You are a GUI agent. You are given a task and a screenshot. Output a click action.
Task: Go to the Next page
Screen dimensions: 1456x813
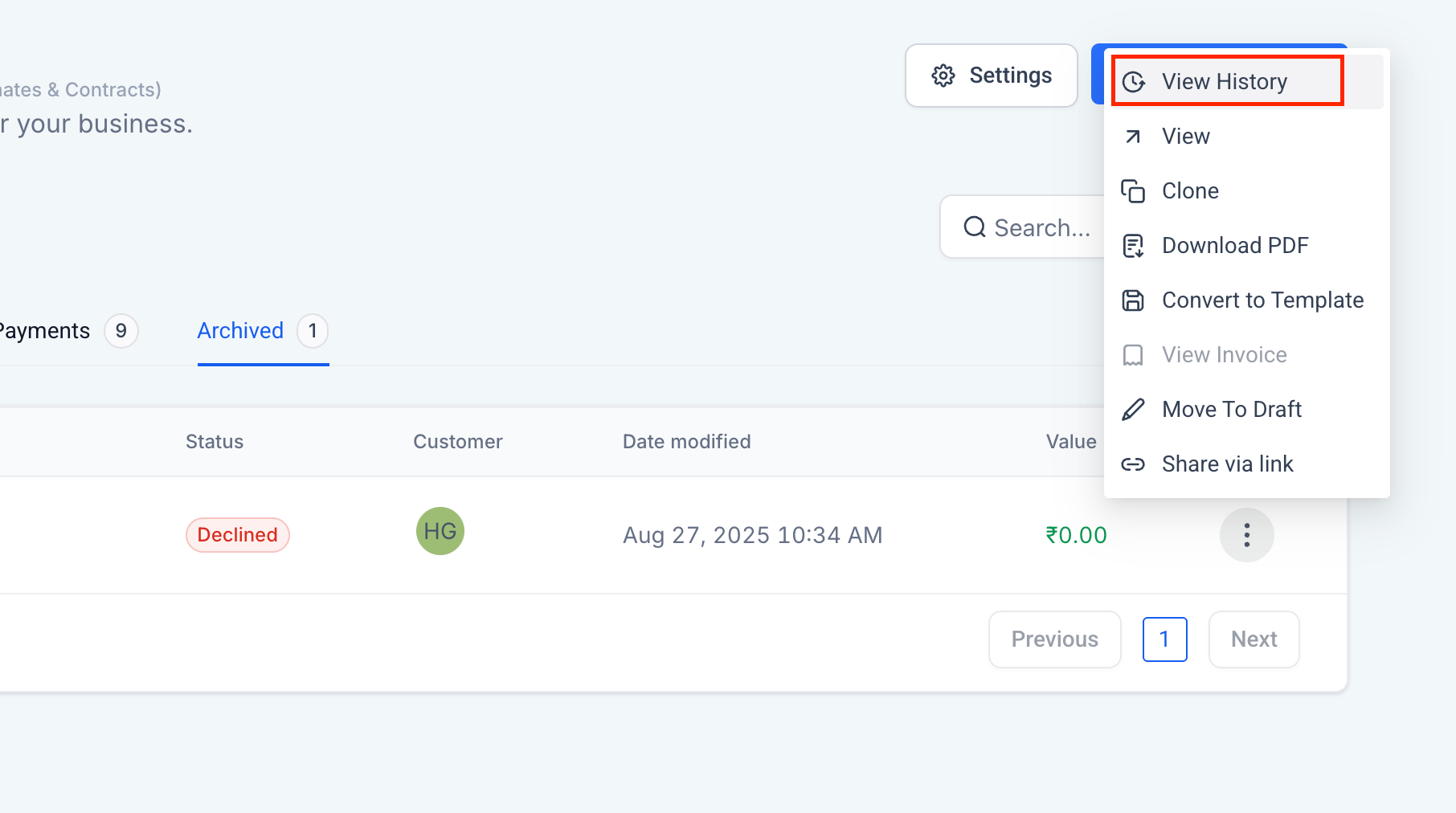click(x=1254, y=639)
